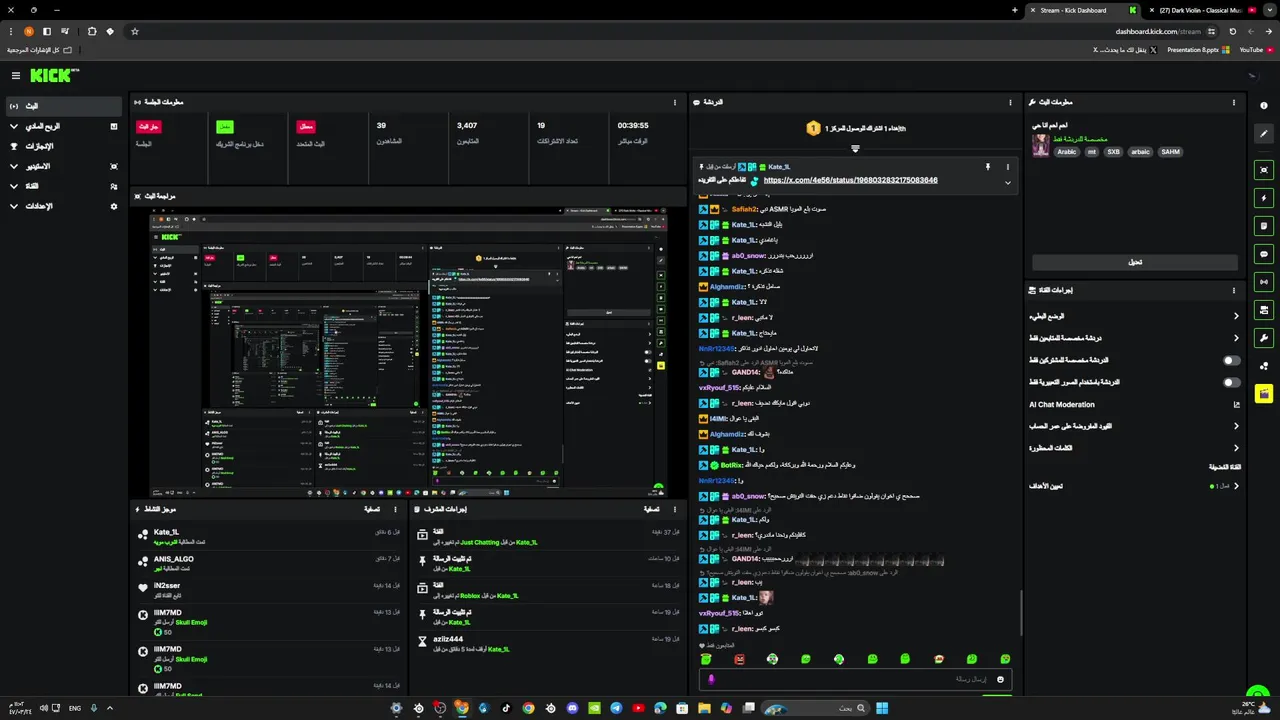The width and height of the screenshot is (1280, 720).
Task: Toggle chat bubble widget icon in right rail
Action: coord(1264,254)
